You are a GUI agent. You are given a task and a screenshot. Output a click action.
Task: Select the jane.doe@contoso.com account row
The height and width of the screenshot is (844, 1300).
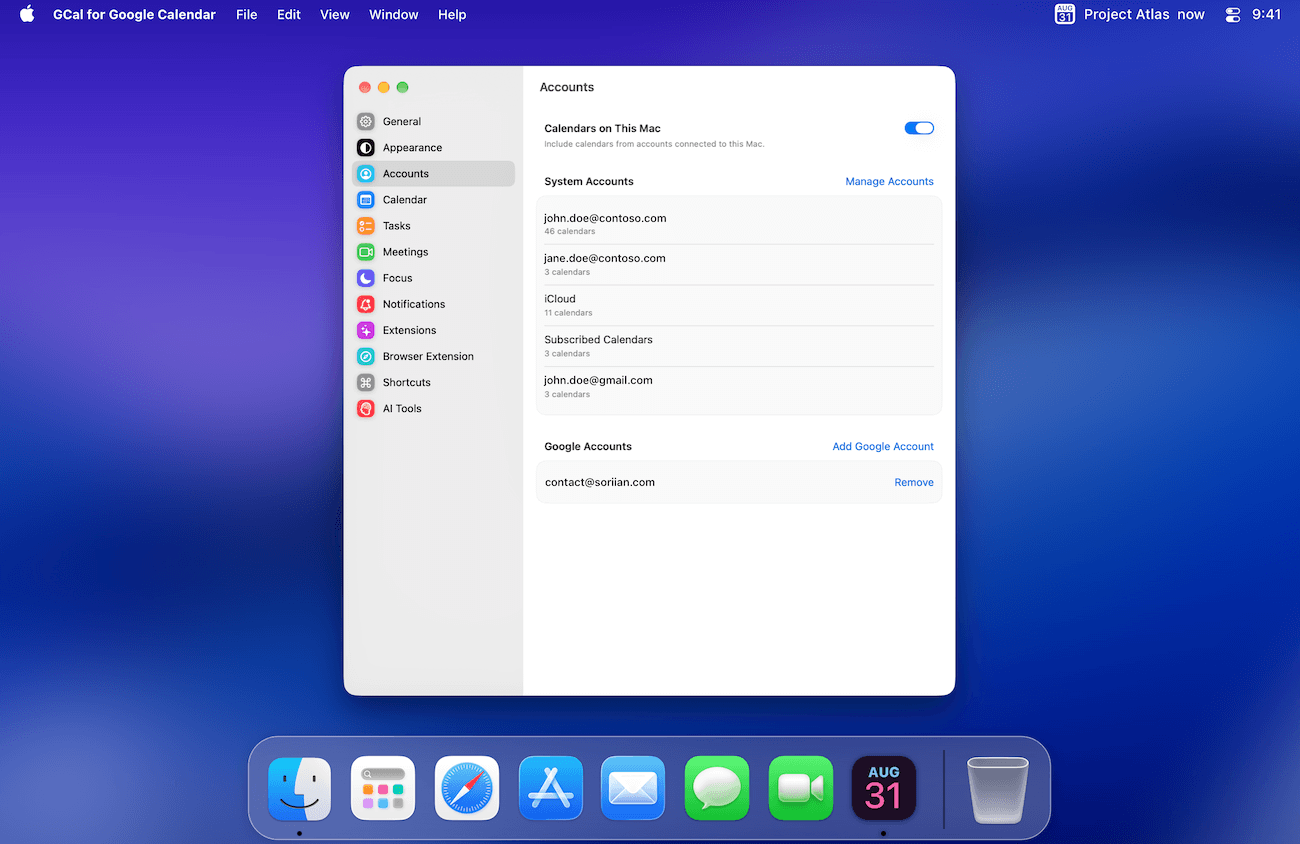click(x=739, y=264)
